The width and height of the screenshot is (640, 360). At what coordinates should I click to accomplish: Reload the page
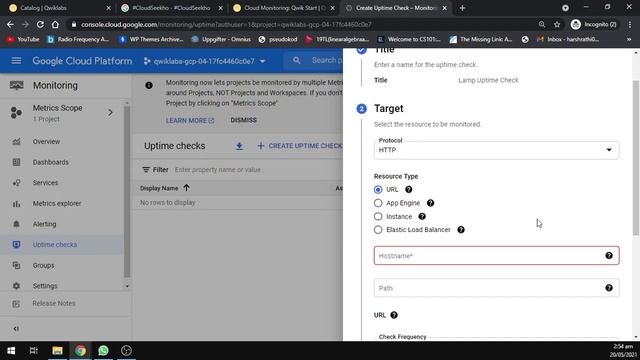point(40,24)
